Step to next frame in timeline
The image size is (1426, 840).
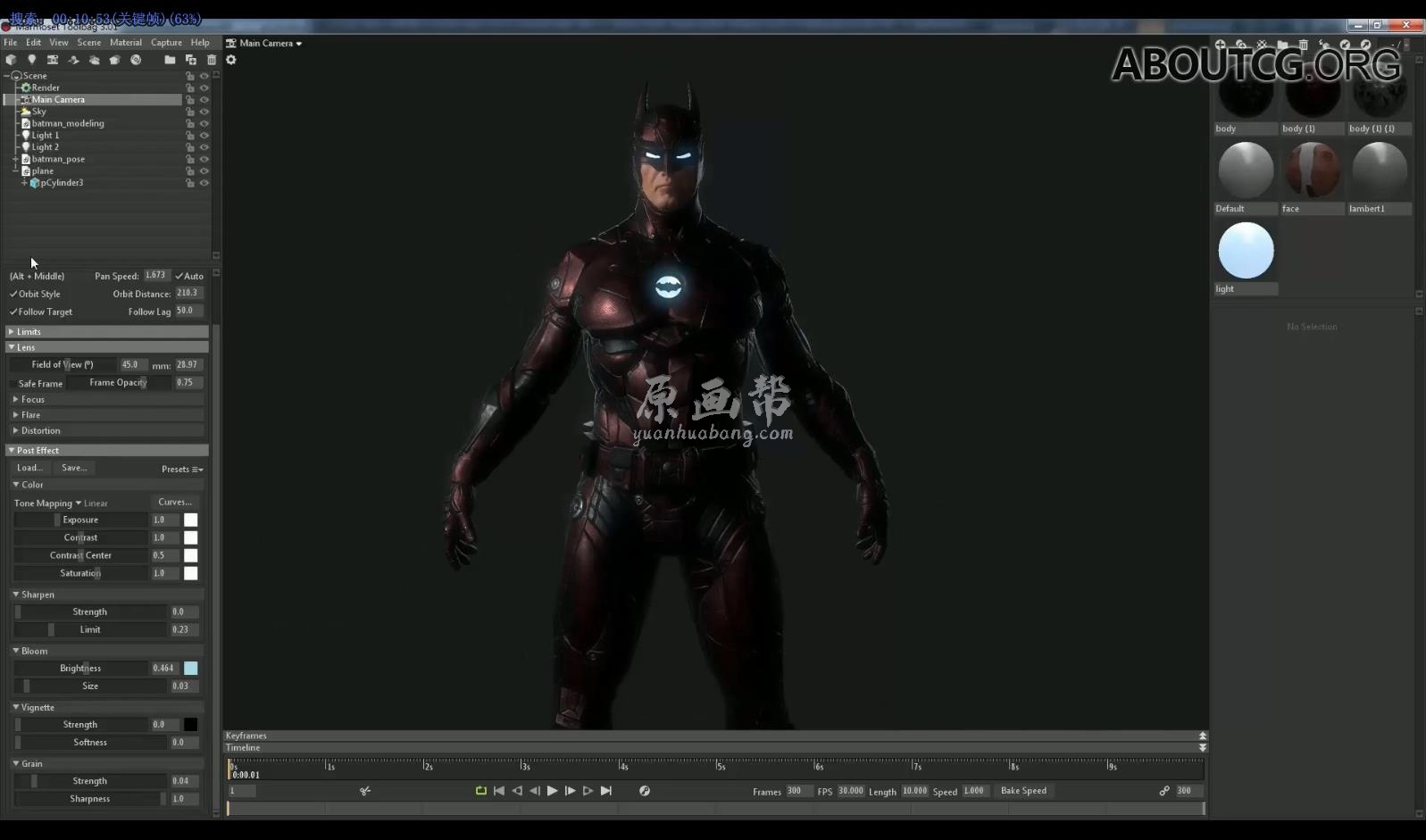(570, 791)
